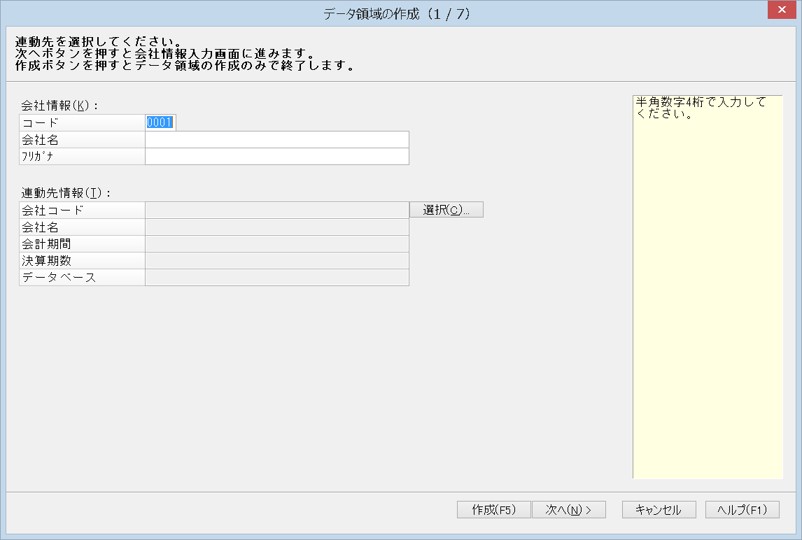This screenshot has height=540, width=802.
Task: Go to next step with 次へ(N)
Action: (569, 510)
